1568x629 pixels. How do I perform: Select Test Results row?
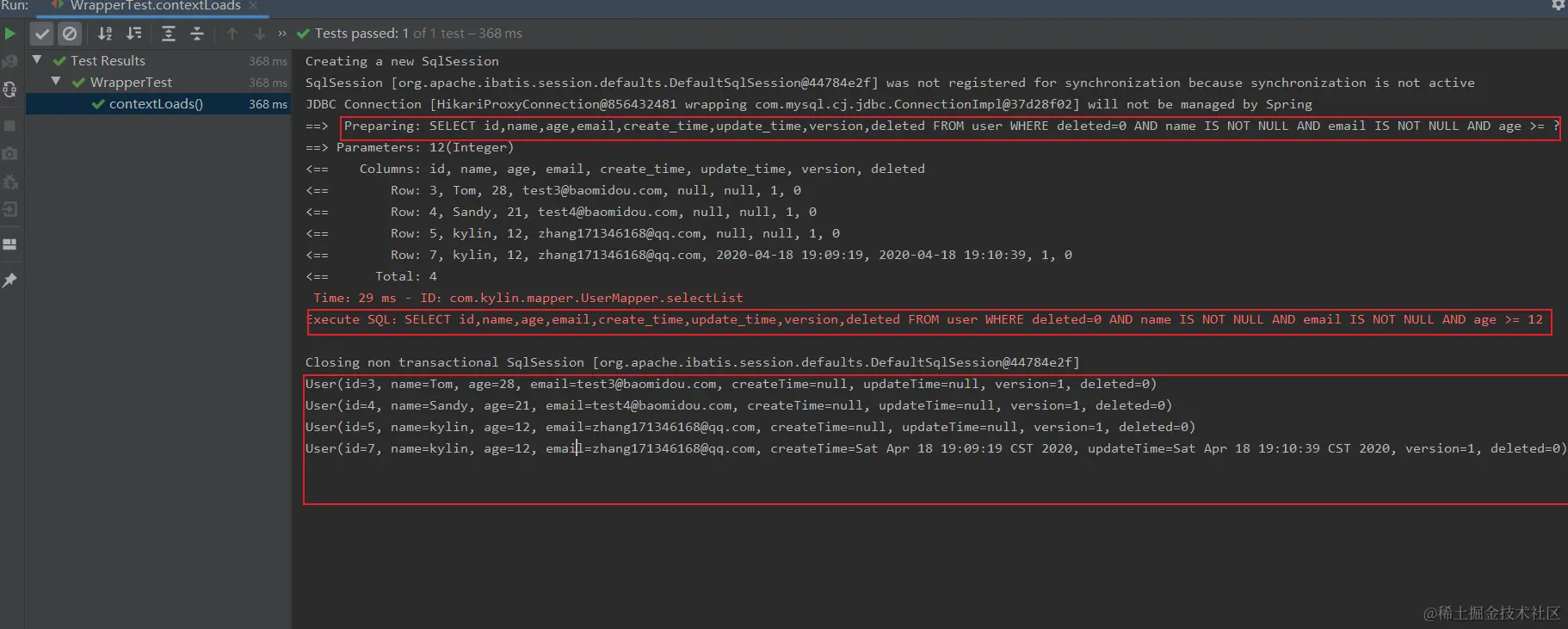click(x=158, y=61)
